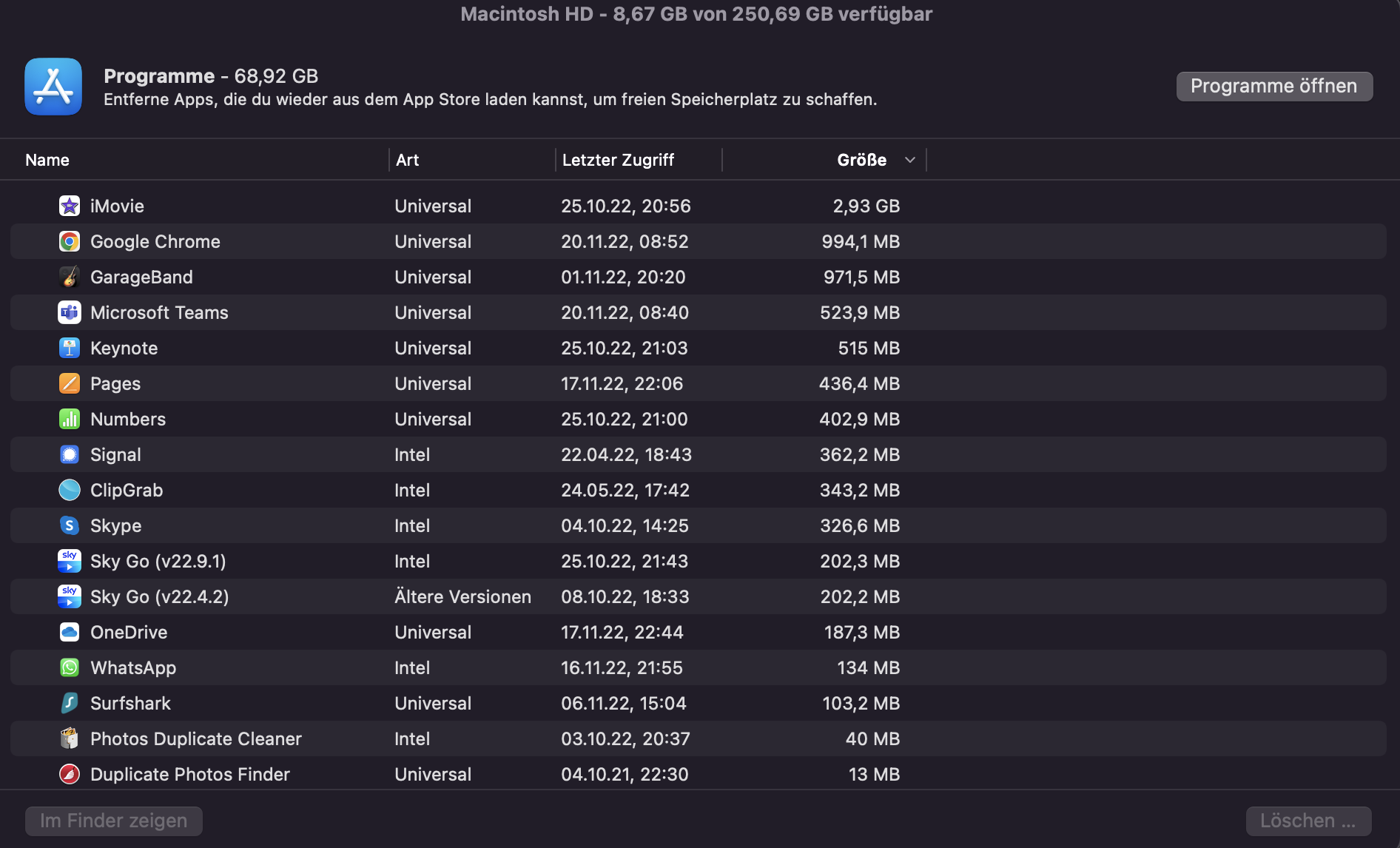The image size is (1400, 848).
Task: Click the iMovie app icon
Action: [x=70, y=206]
